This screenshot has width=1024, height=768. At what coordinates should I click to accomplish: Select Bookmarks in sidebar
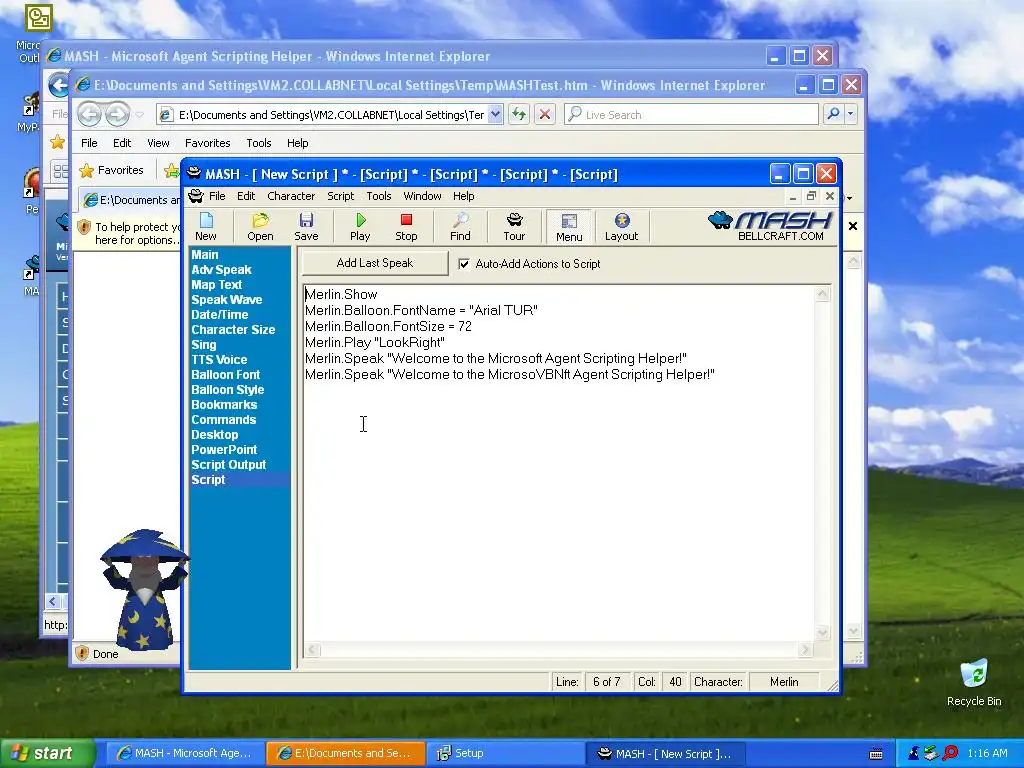pyautogui.click(x=224, y=405)
